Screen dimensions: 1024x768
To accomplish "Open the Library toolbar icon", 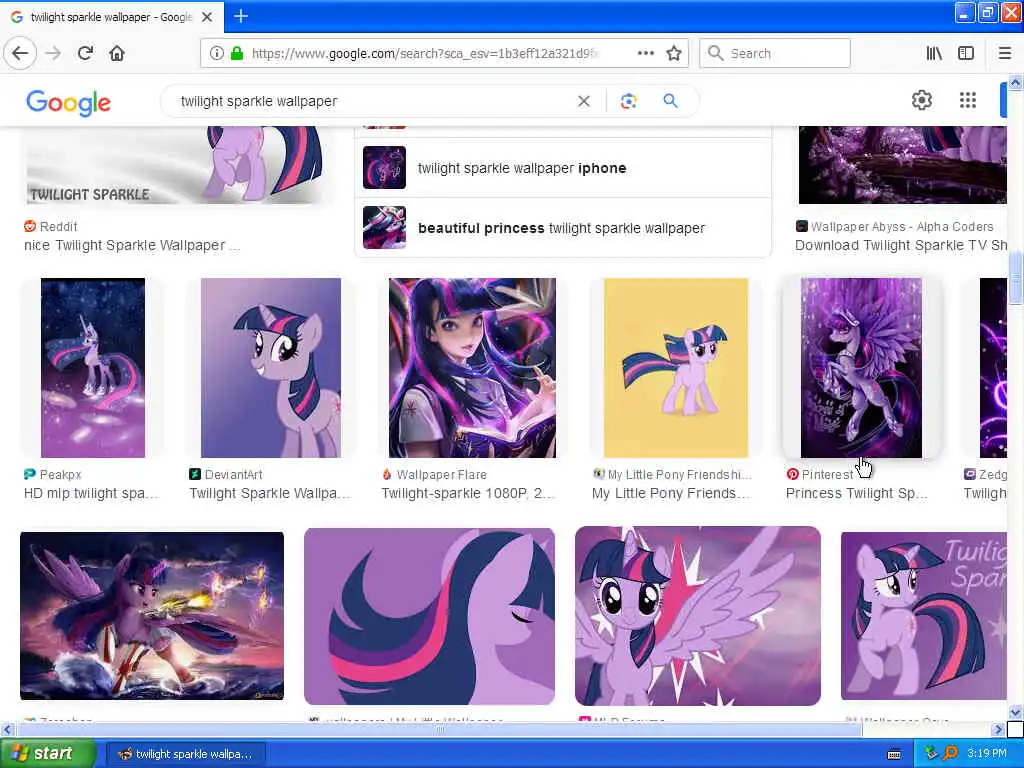I will [x=934, y=53].
